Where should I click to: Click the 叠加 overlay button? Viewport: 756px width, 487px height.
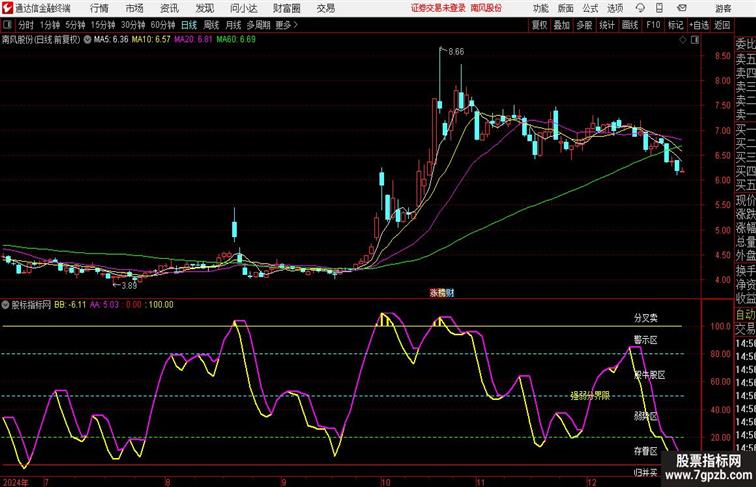pyautogui.click(x=562, y=25)
